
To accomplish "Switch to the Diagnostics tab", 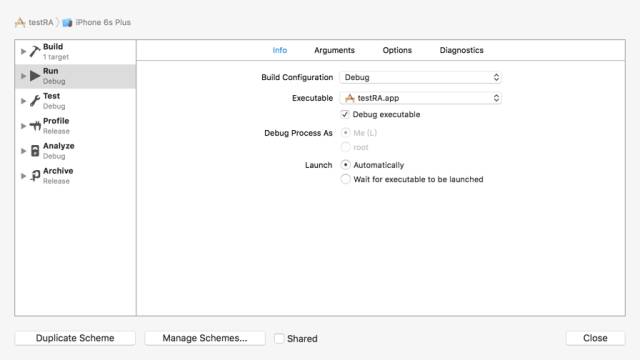I will [x=461, y=50].
